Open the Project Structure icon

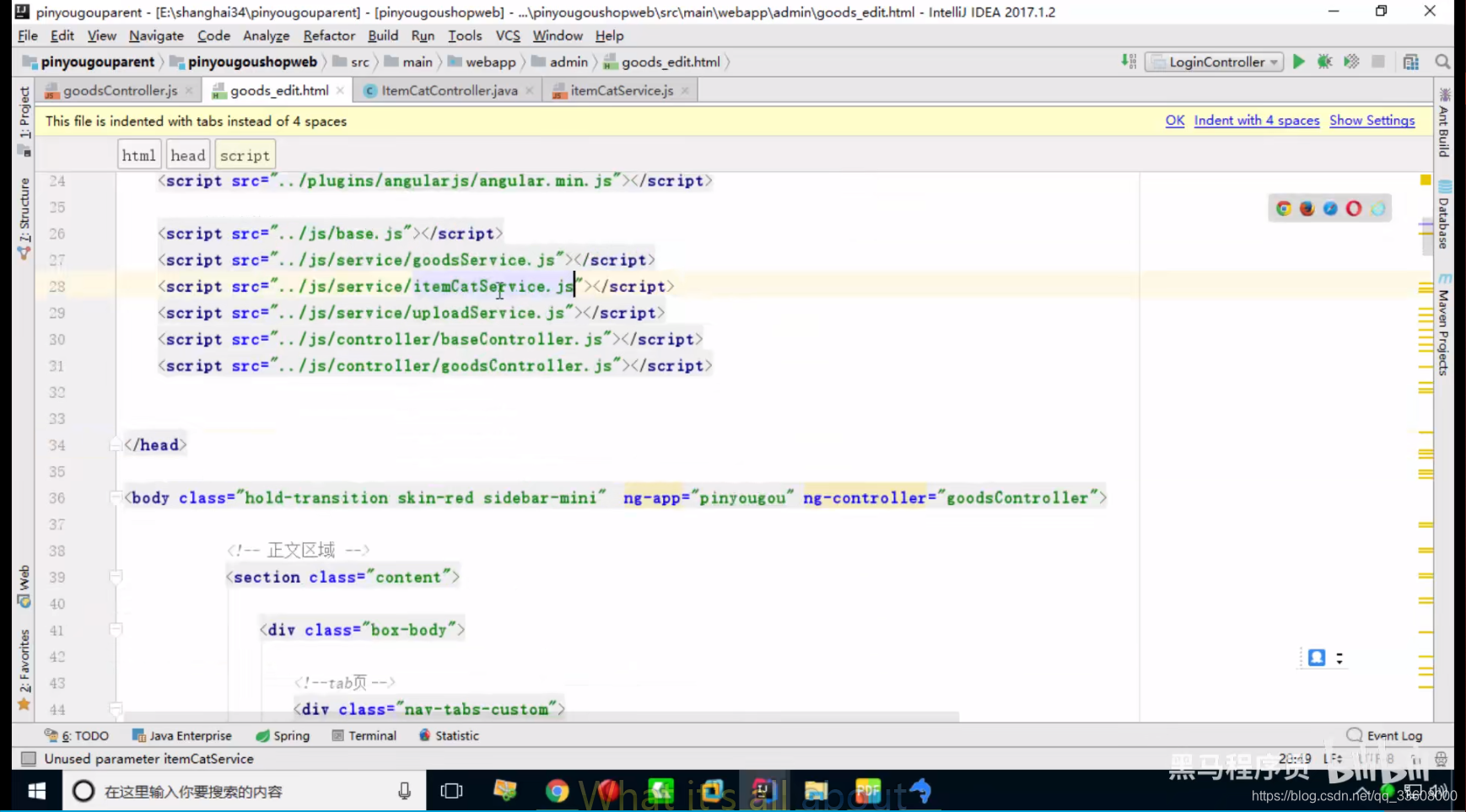tap(1411, 62)
